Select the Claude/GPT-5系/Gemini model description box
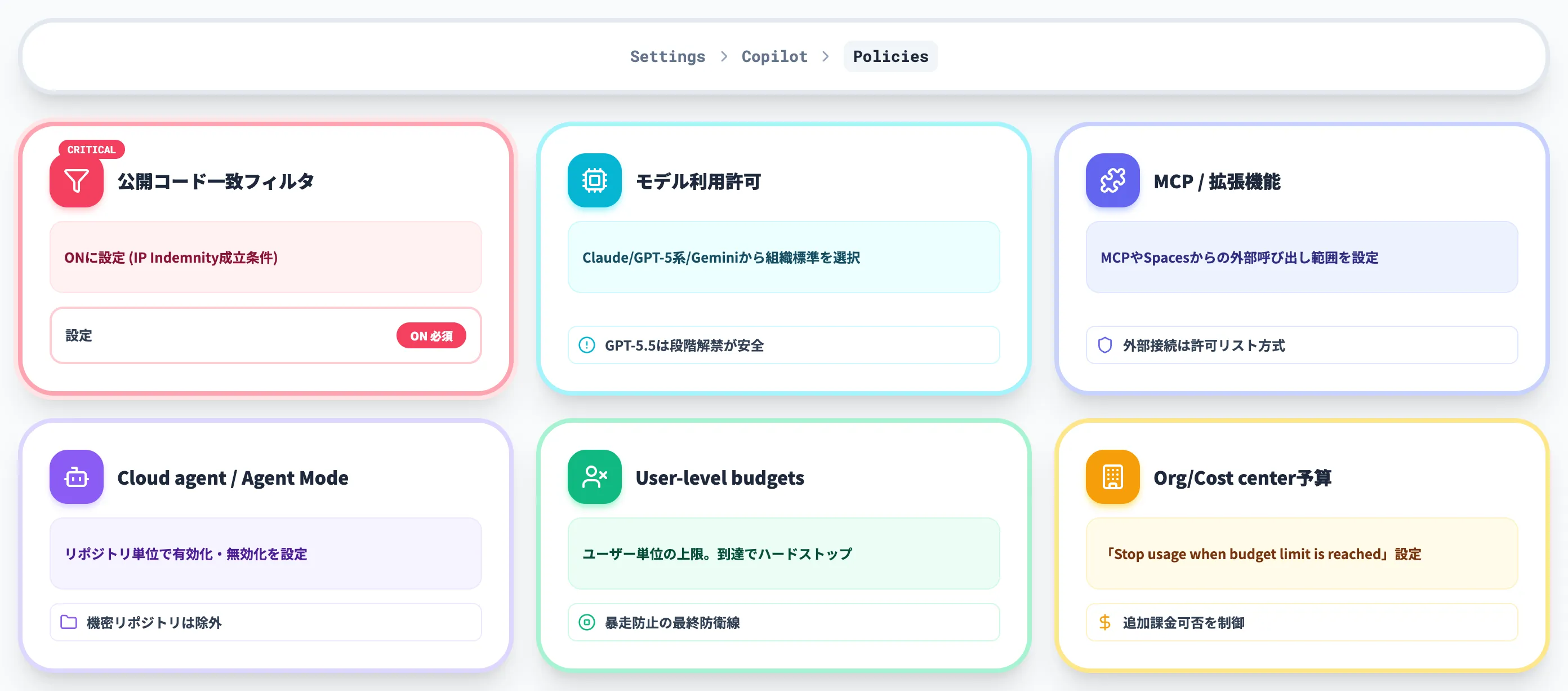 point(783,257)
